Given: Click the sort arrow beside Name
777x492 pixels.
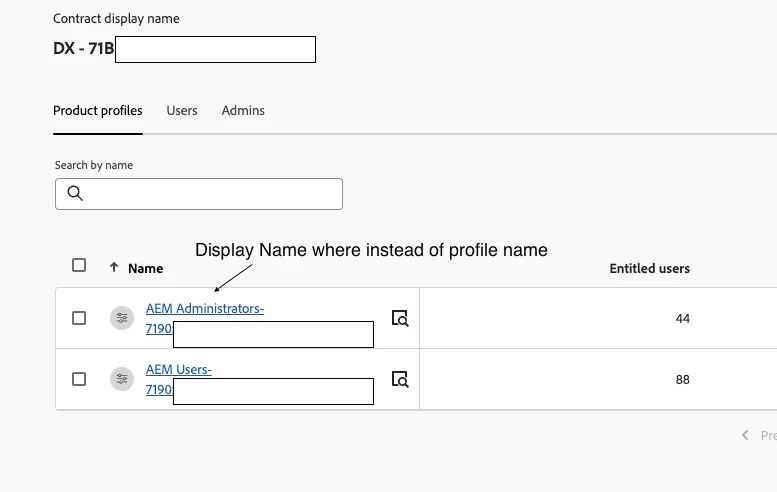Looking at the screenshot, I should click(x=114, y=267).
